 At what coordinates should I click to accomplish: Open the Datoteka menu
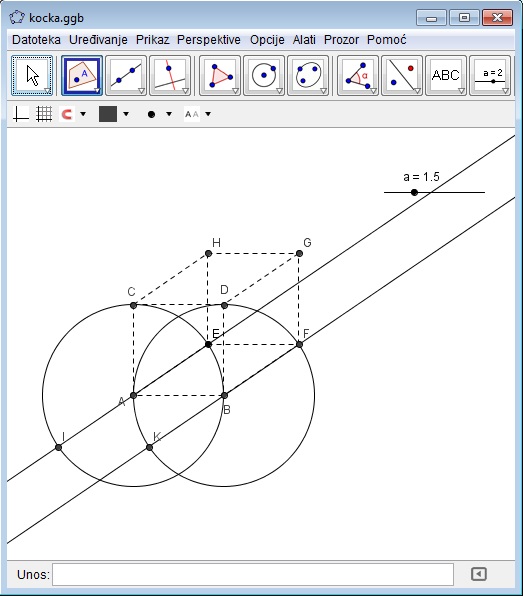pyautogui.click(x=36, y=40)
